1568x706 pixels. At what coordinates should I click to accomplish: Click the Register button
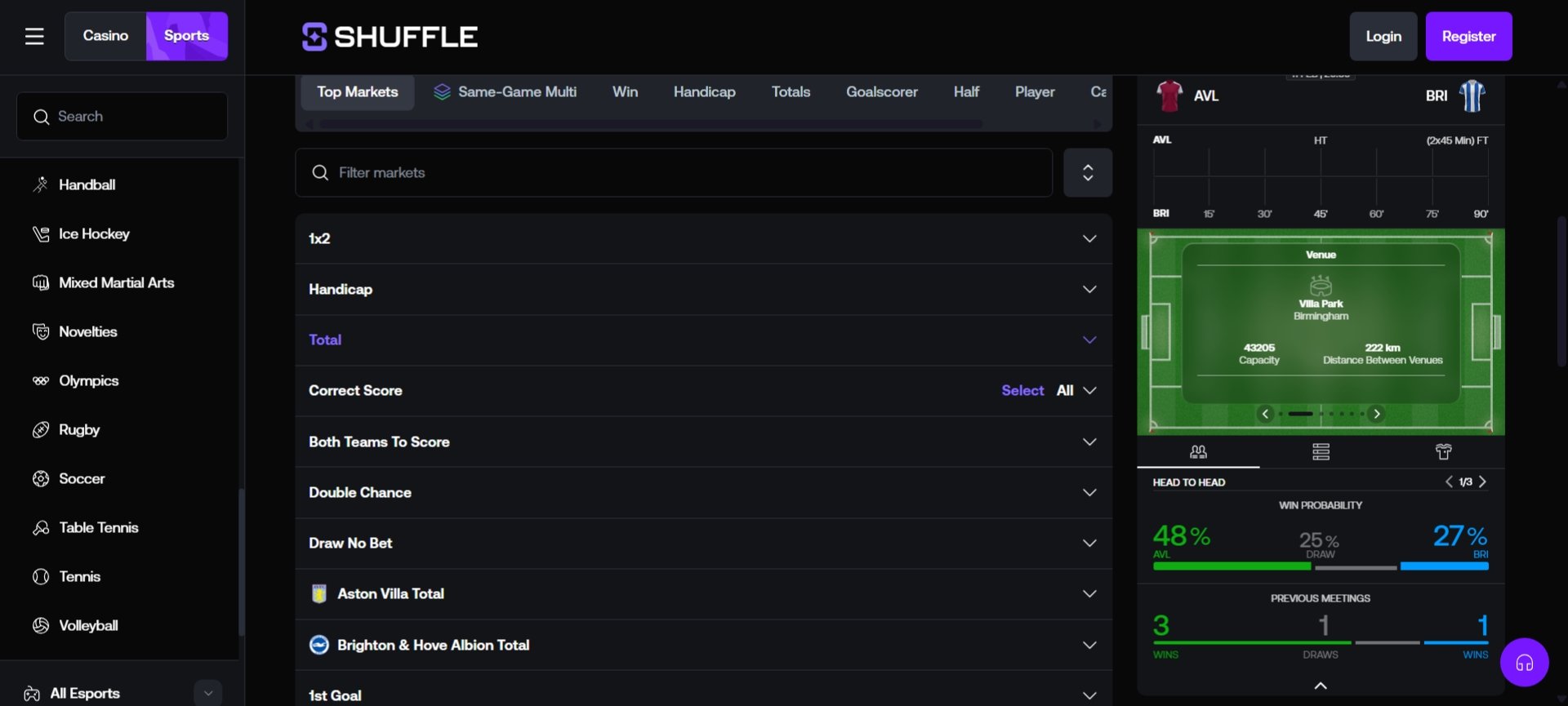coord(1468,37)
